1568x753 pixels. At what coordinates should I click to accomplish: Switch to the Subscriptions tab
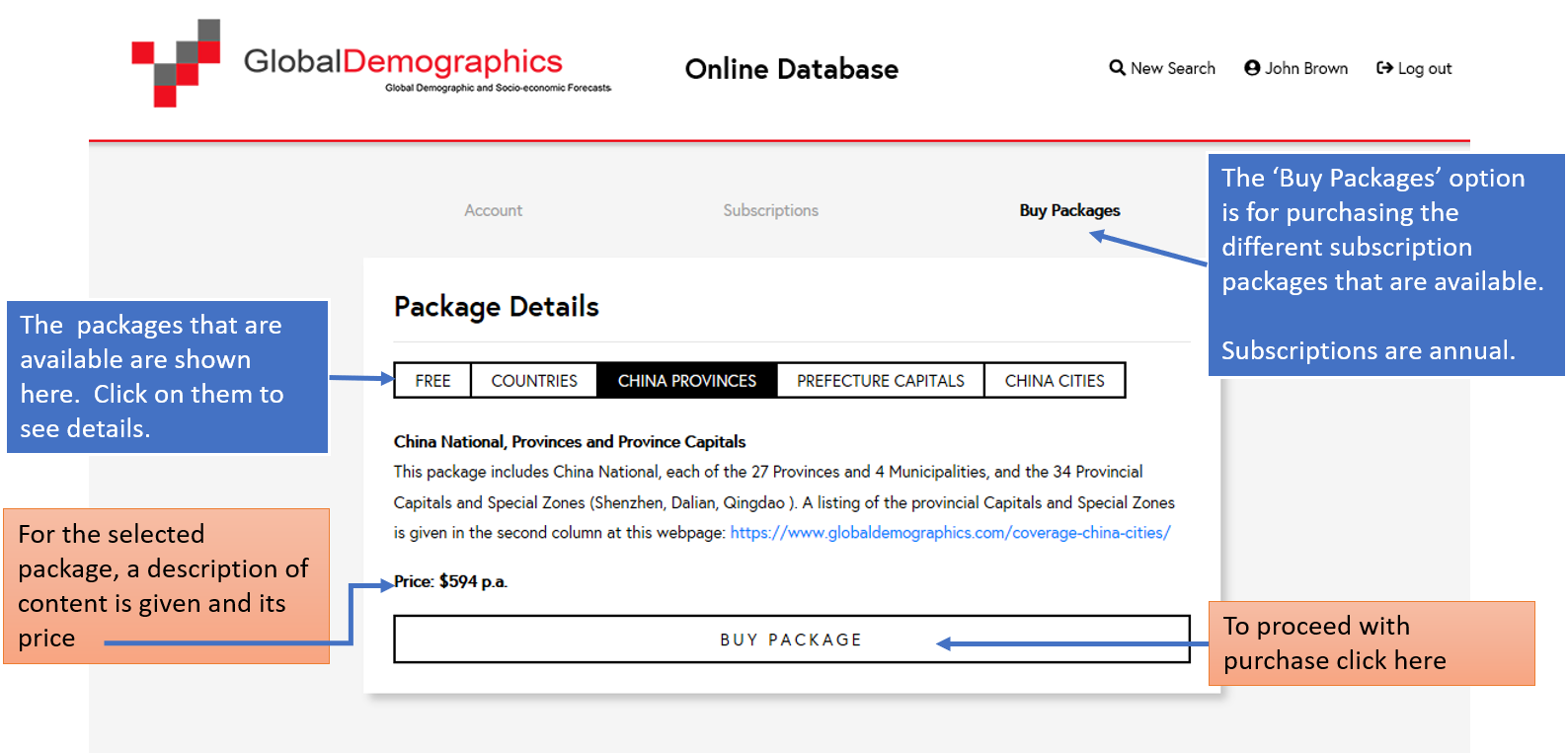click(x=770, y=210)
